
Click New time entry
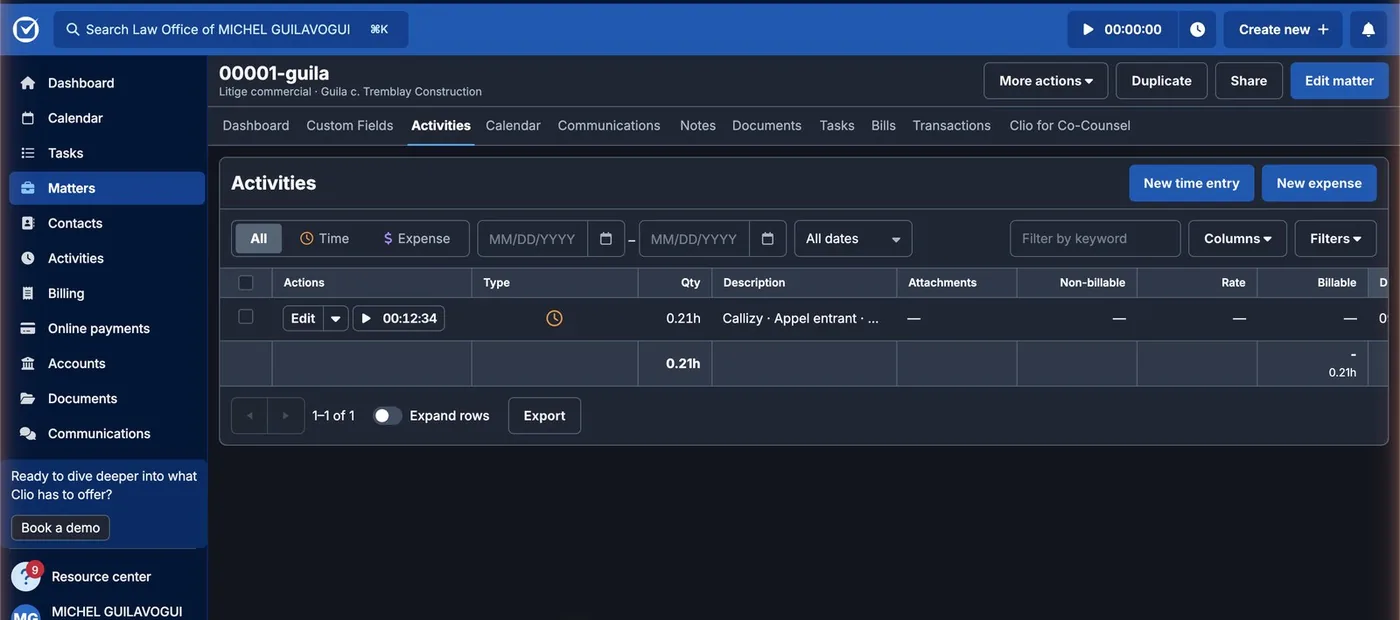click(x=1192, y=184)
